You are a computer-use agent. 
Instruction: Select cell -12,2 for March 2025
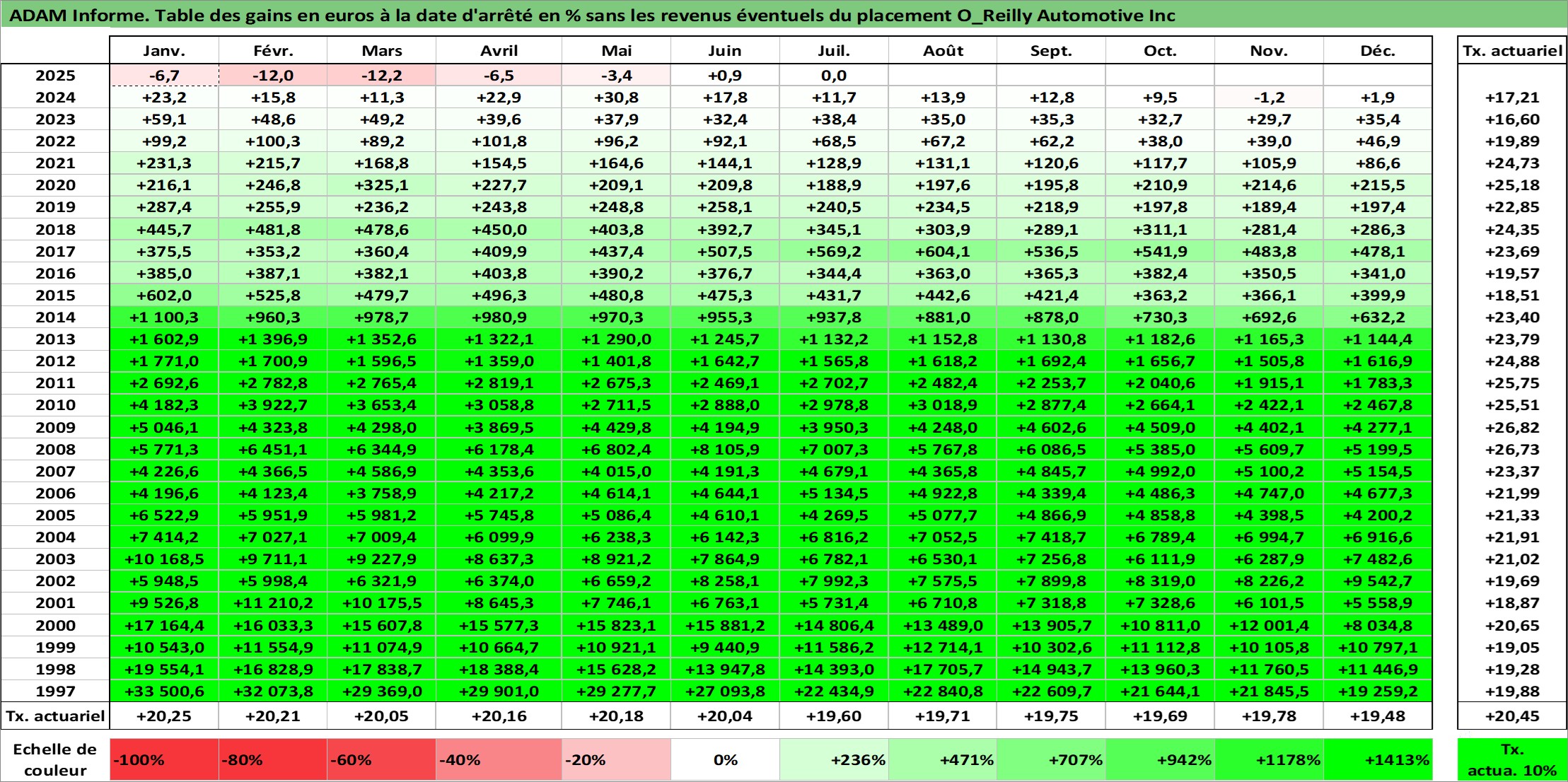point(382,76)
